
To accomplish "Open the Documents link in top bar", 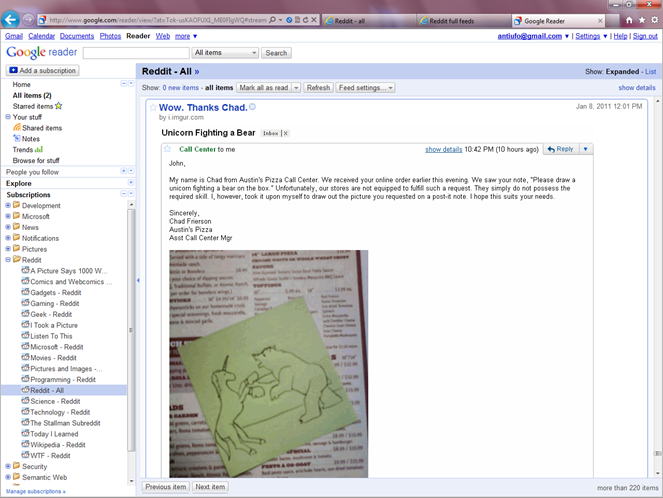I will tap(77, 36).
